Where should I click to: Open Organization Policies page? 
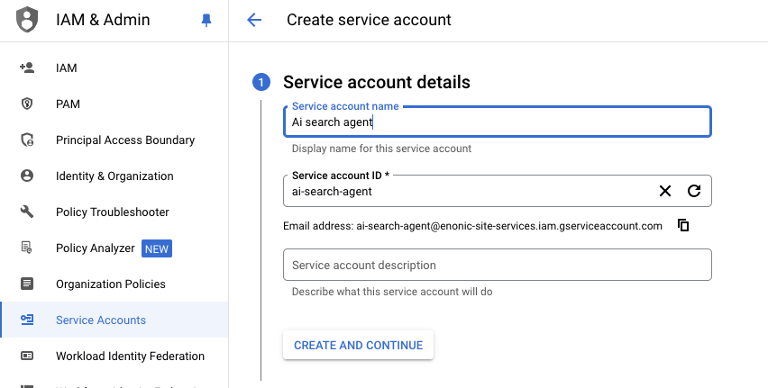114,284
